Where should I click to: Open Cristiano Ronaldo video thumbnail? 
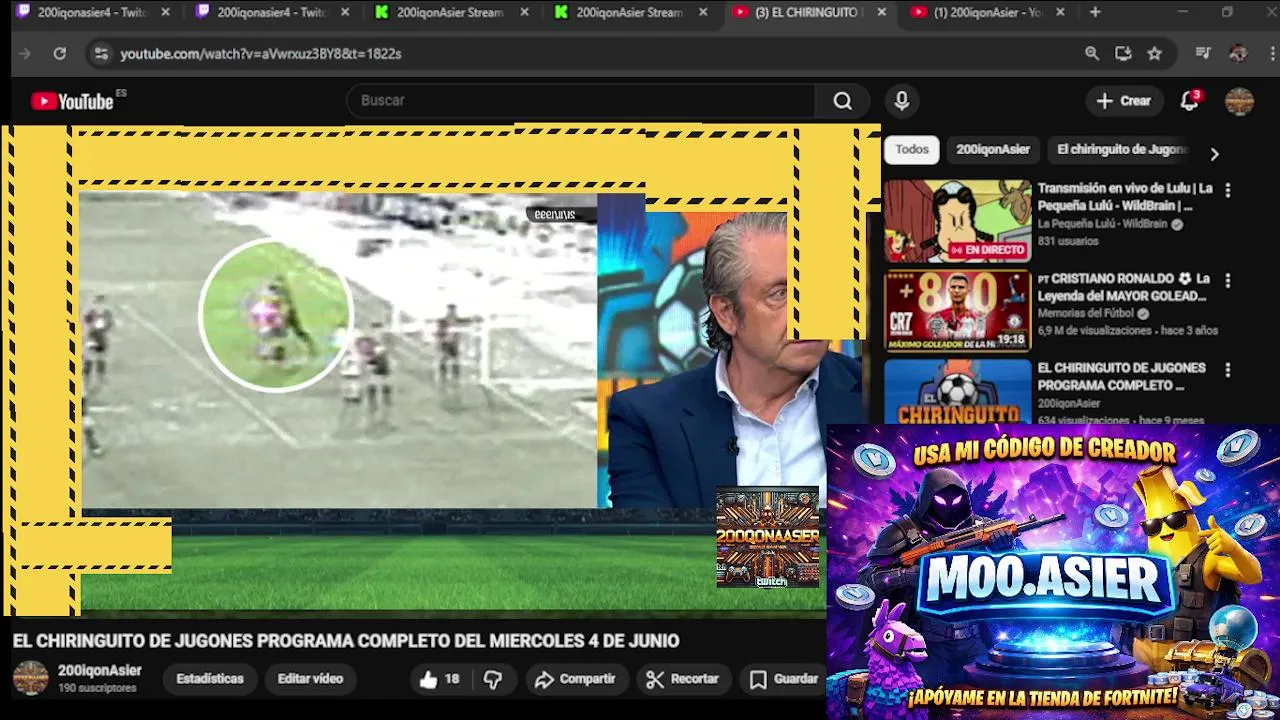(957, 311)
